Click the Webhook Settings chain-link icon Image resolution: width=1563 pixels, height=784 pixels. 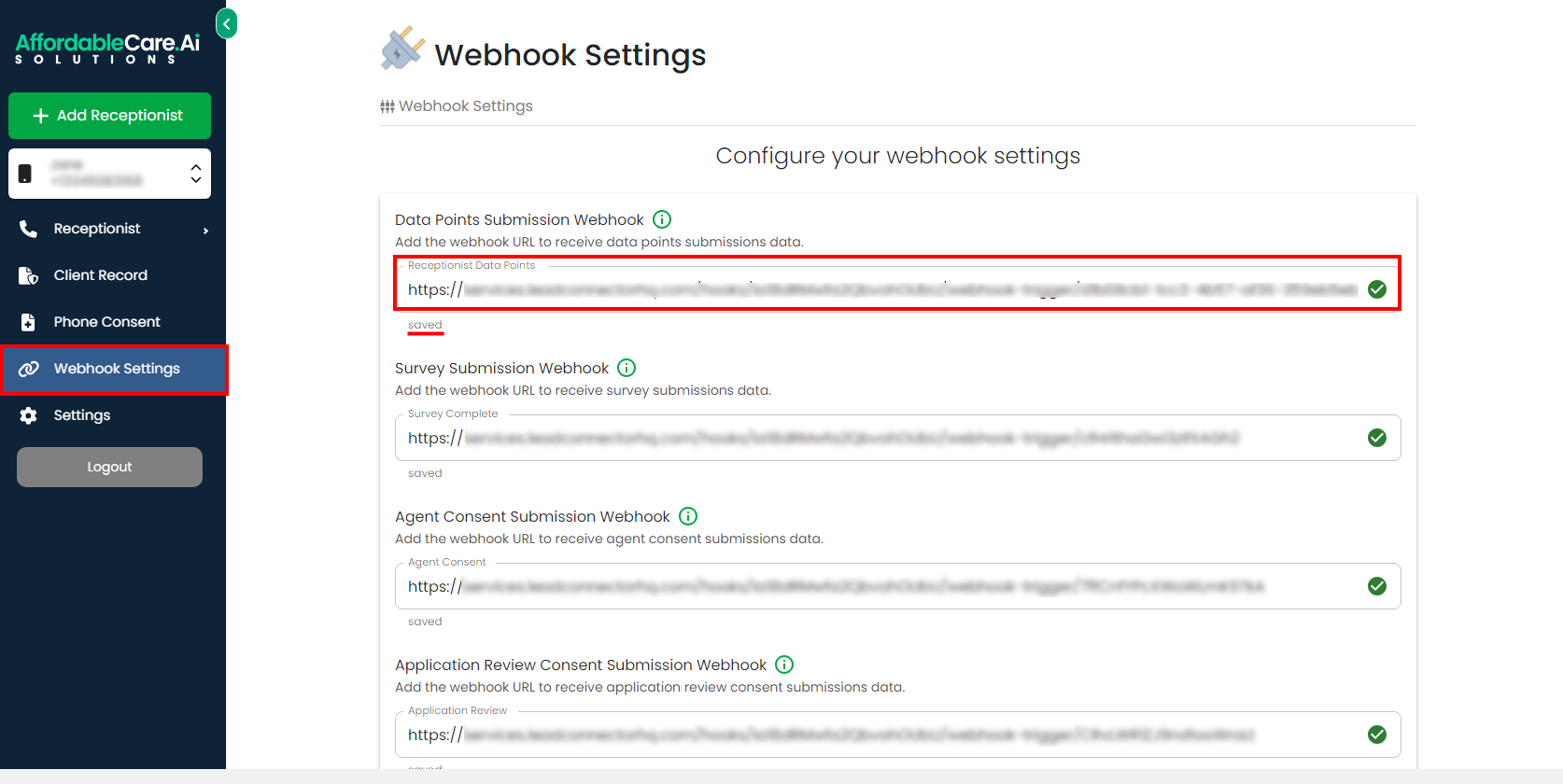[29, 368]
